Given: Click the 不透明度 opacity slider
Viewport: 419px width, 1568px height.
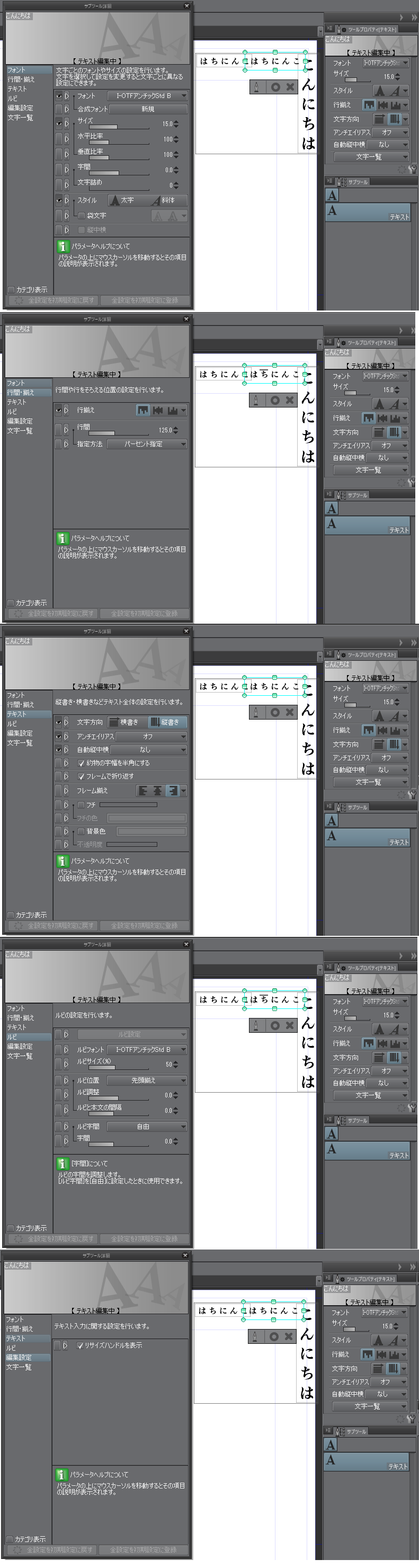Looking at the screenshot, I should point(132,844).
